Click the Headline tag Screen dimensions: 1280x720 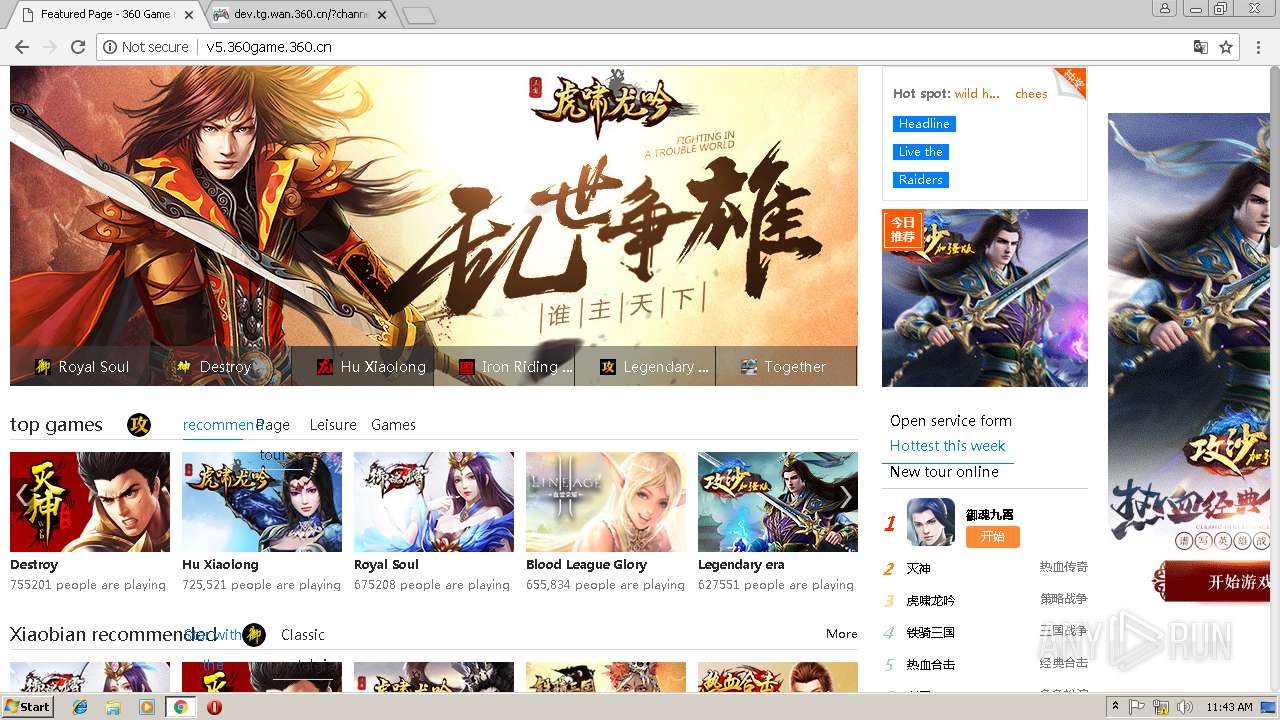click(x=924, y=124)
